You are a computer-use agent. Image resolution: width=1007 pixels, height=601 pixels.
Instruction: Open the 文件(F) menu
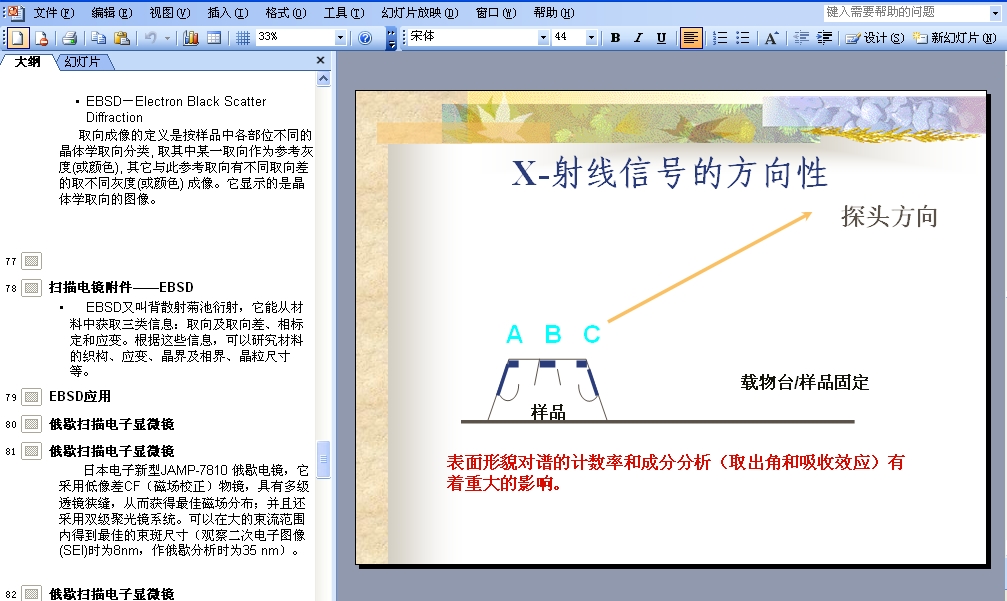click(53, 13)
